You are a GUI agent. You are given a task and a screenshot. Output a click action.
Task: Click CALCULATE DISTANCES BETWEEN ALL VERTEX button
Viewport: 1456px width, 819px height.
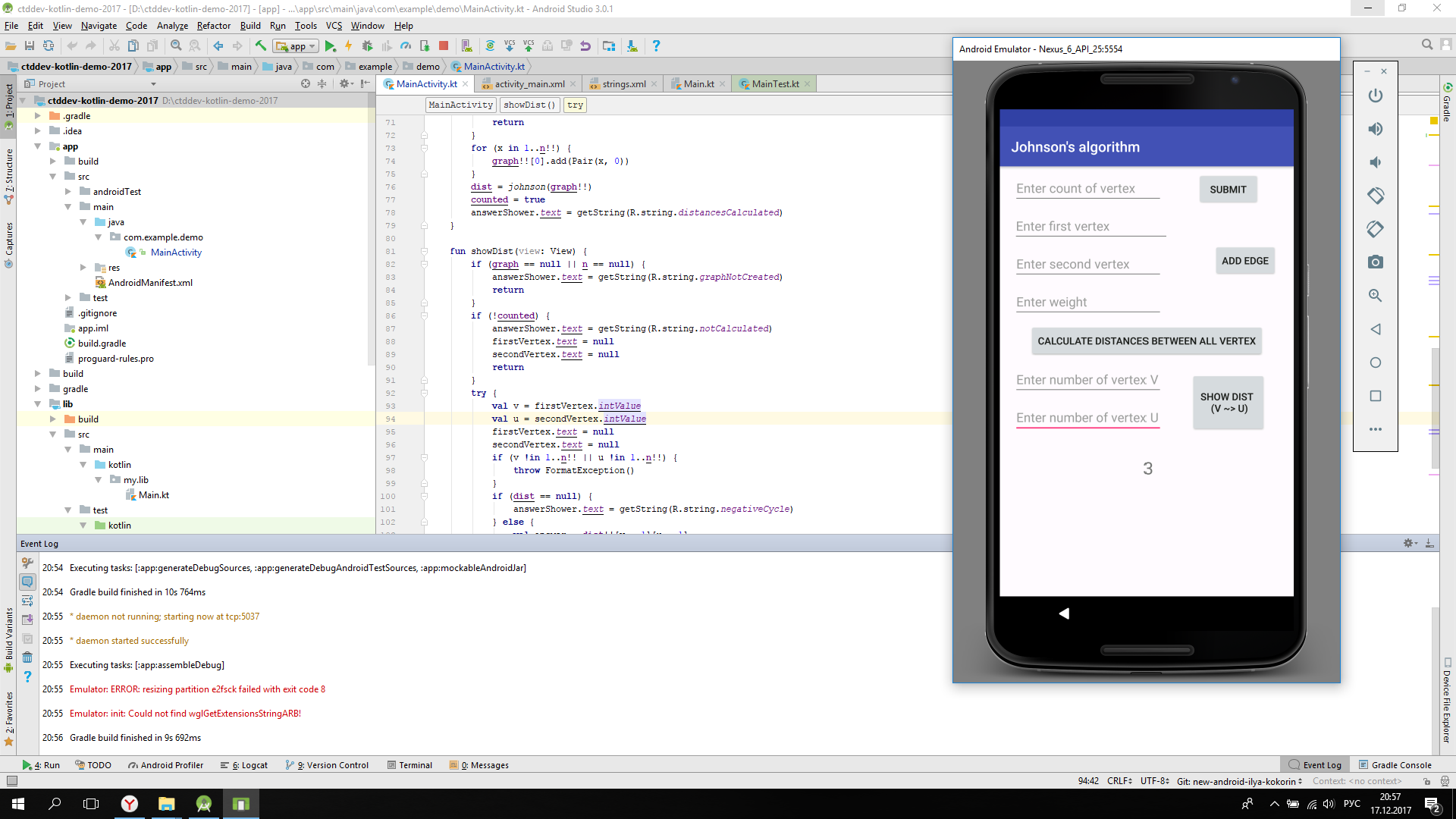(1146, 341)
